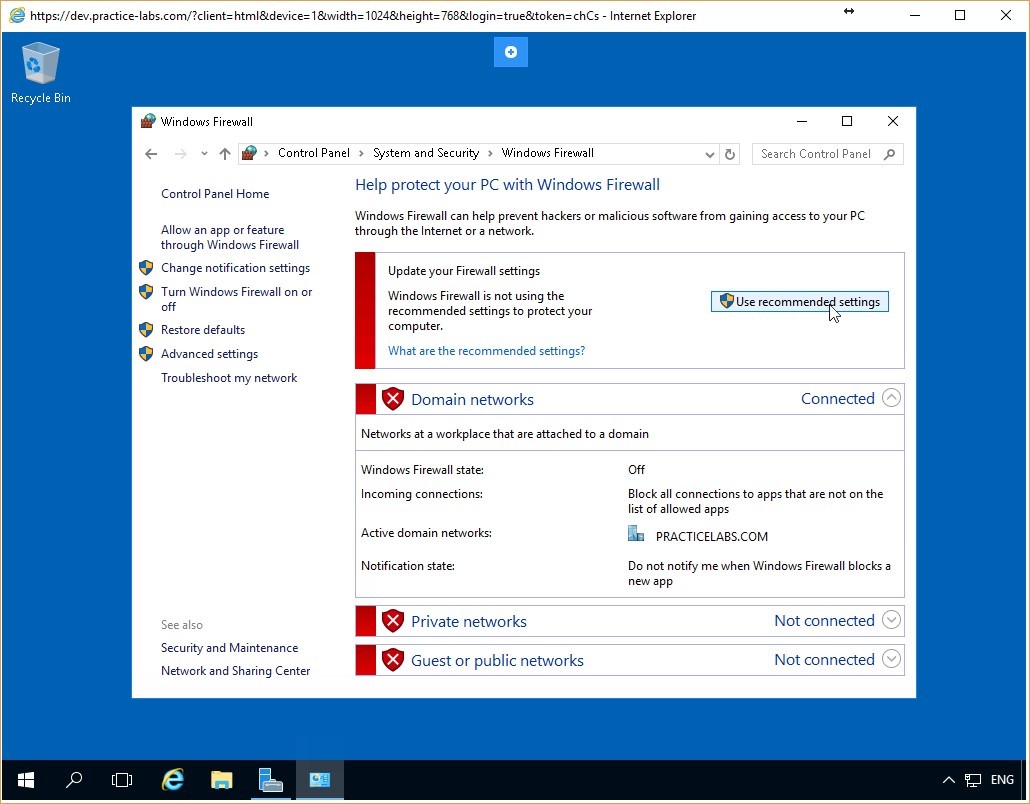Viewport: 1030px width, 804px height.
Task: Click the Refresh button beside address bar
Action: point(730,154)
